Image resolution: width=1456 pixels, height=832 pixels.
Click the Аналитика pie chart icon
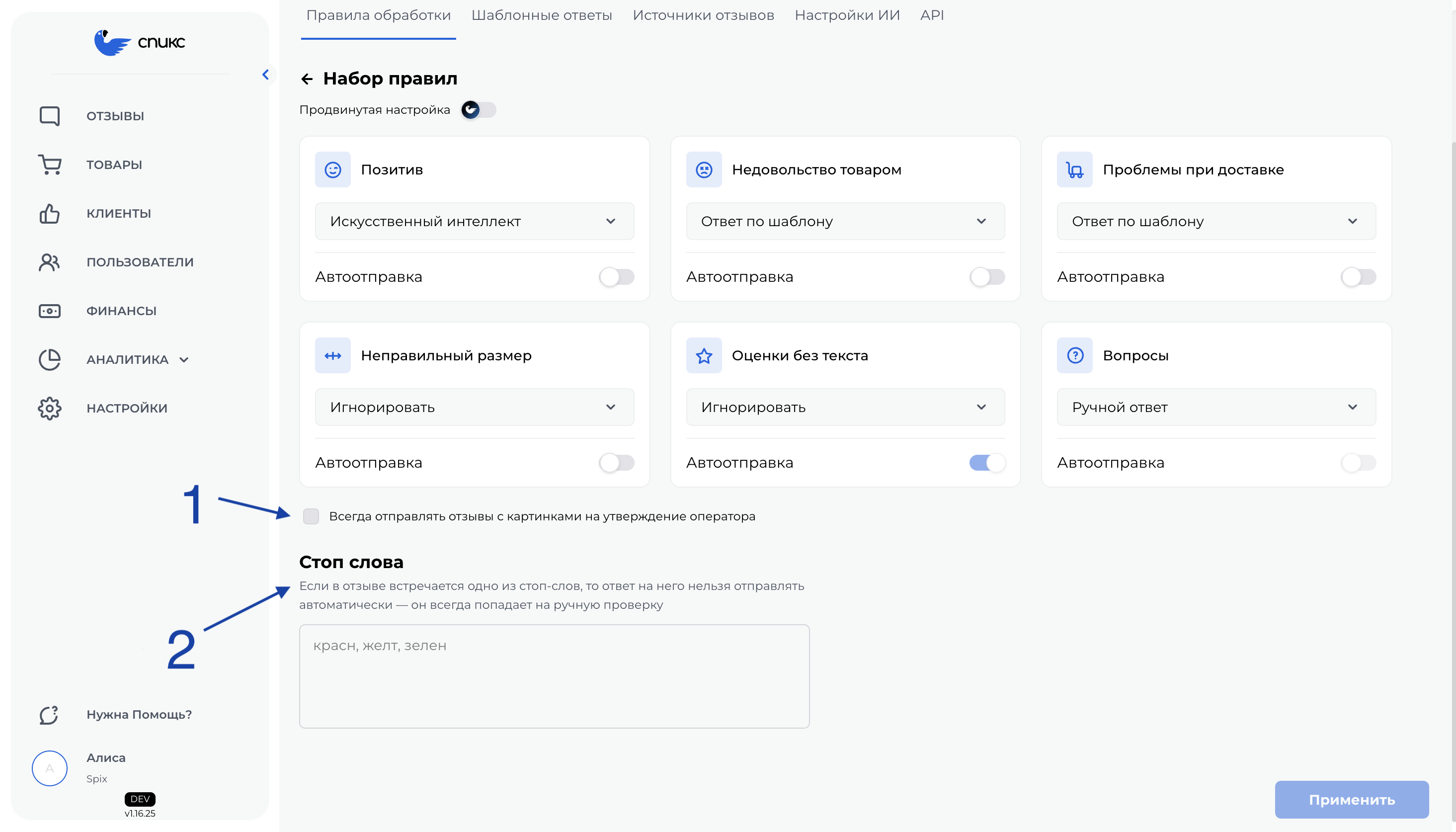tap(50, 359)
